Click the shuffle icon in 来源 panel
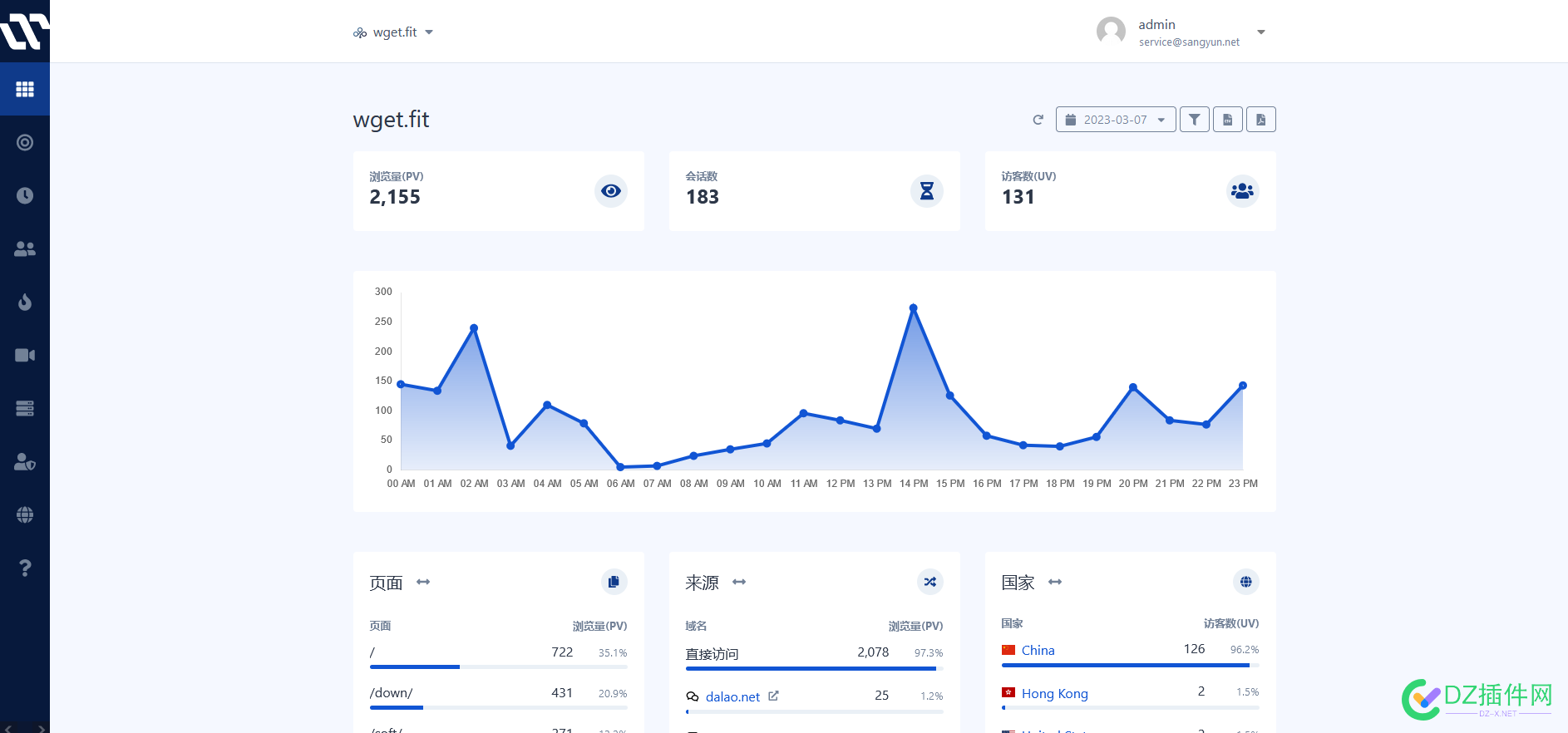 pyautogui.click(x=929, y=582)
